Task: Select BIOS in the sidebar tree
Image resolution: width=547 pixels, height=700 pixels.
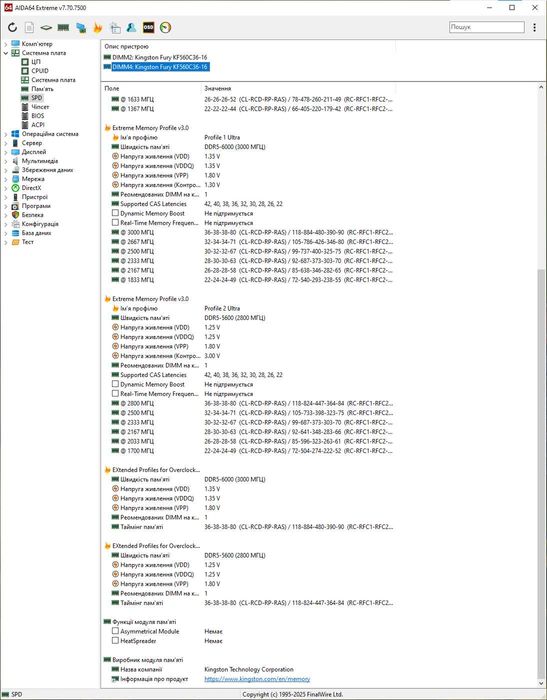Action: pos(38,116)
